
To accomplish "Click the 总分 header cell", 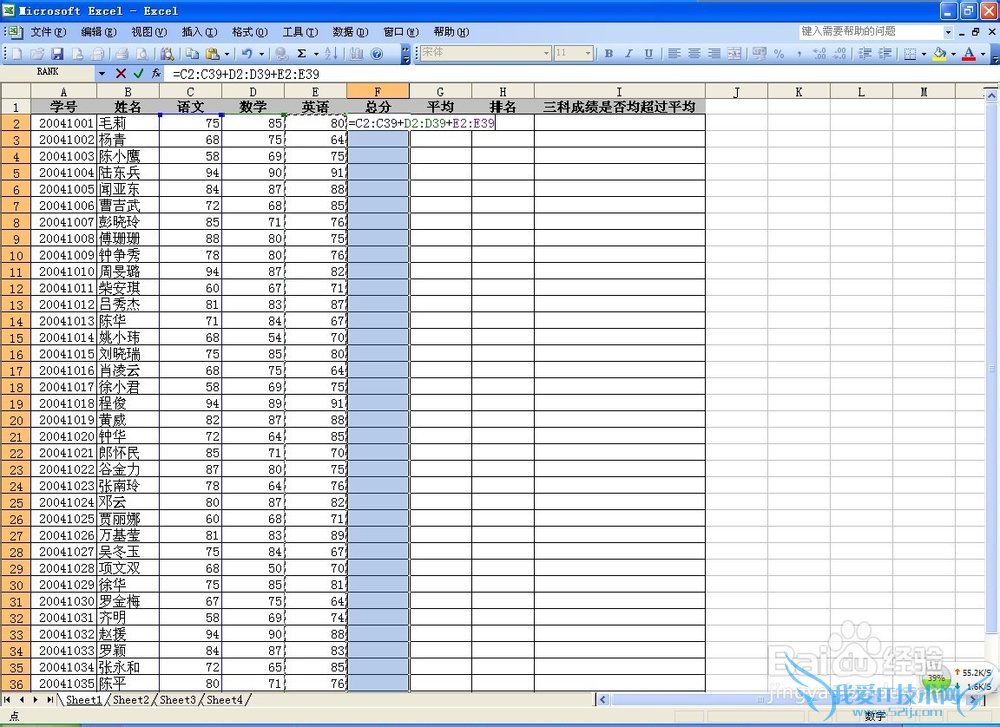I will point(378,106).
